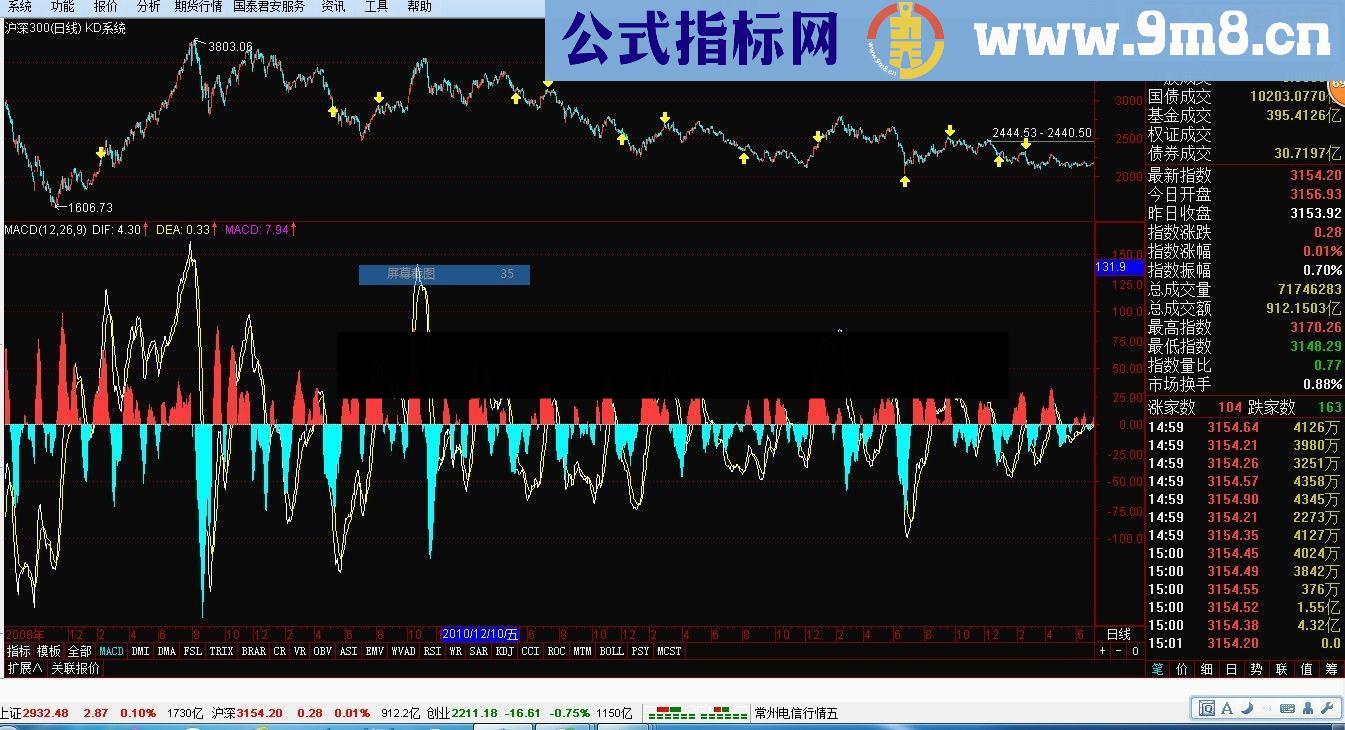Switch to the KDJ indicator tab
The width and height of the screenshot is (1345, 730).
click(504, 651)
